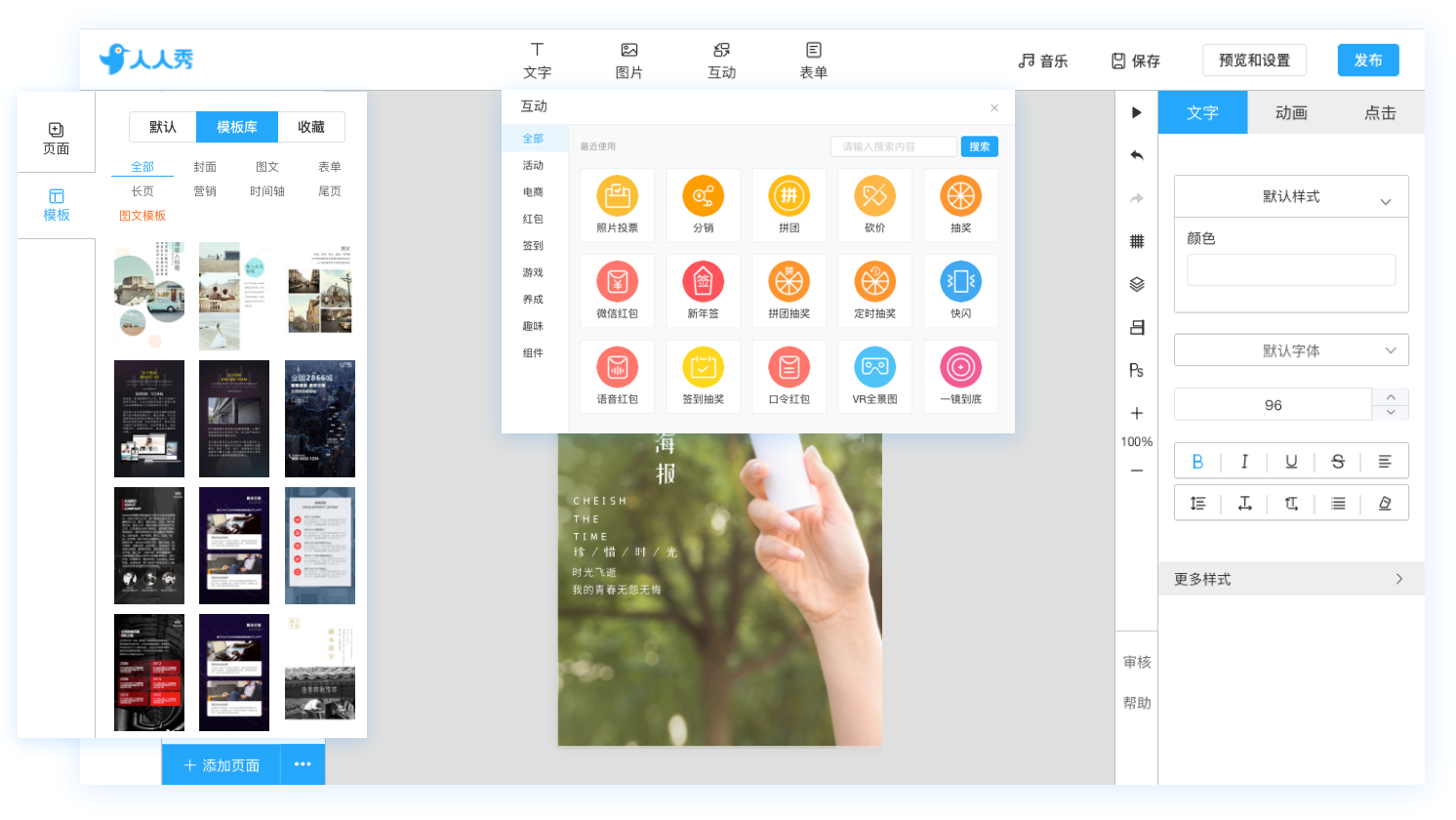Open the 表单 toolbar menu
Viewport: 1456px width, 820px height.
tap(813, 61)
